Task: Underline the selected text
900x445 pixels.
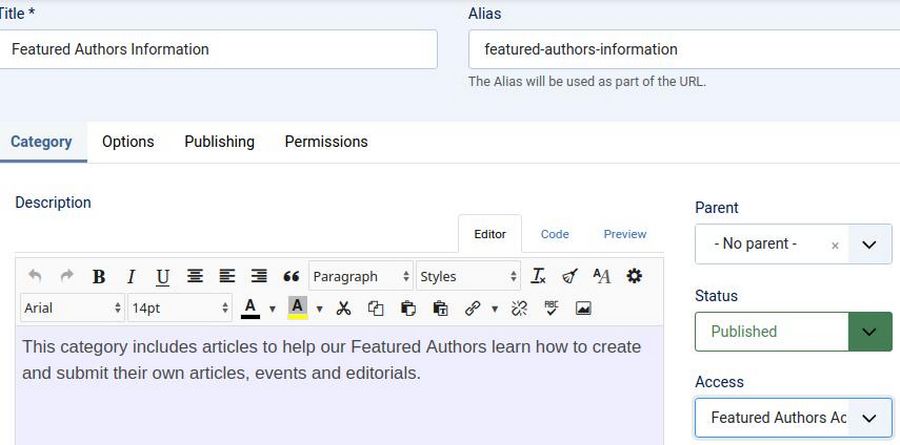Action: click(162, 277)
